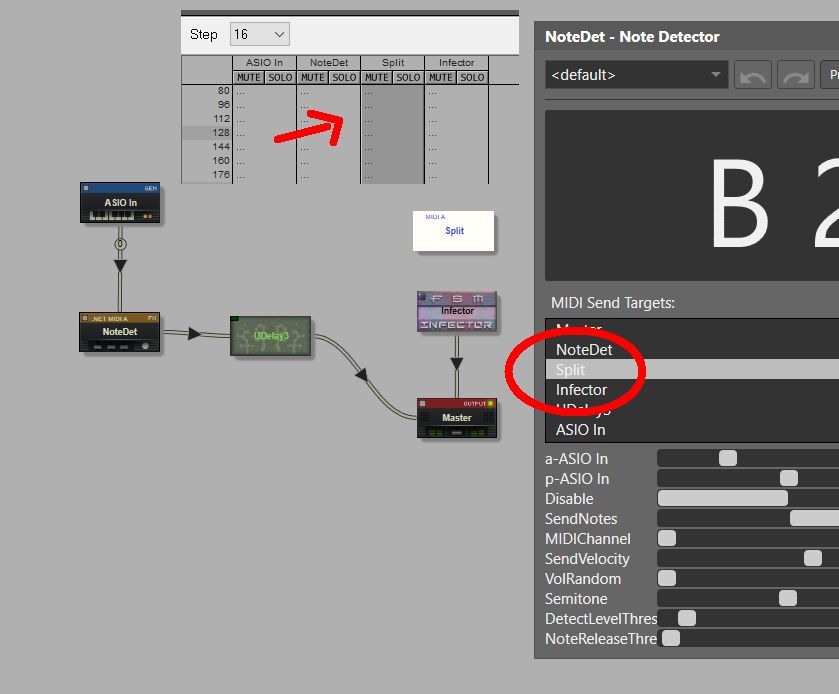This screenshot has width=839, height=694.
Task: Choose Split in MIDI Send Targets
Action: click(x=571, y=370)
